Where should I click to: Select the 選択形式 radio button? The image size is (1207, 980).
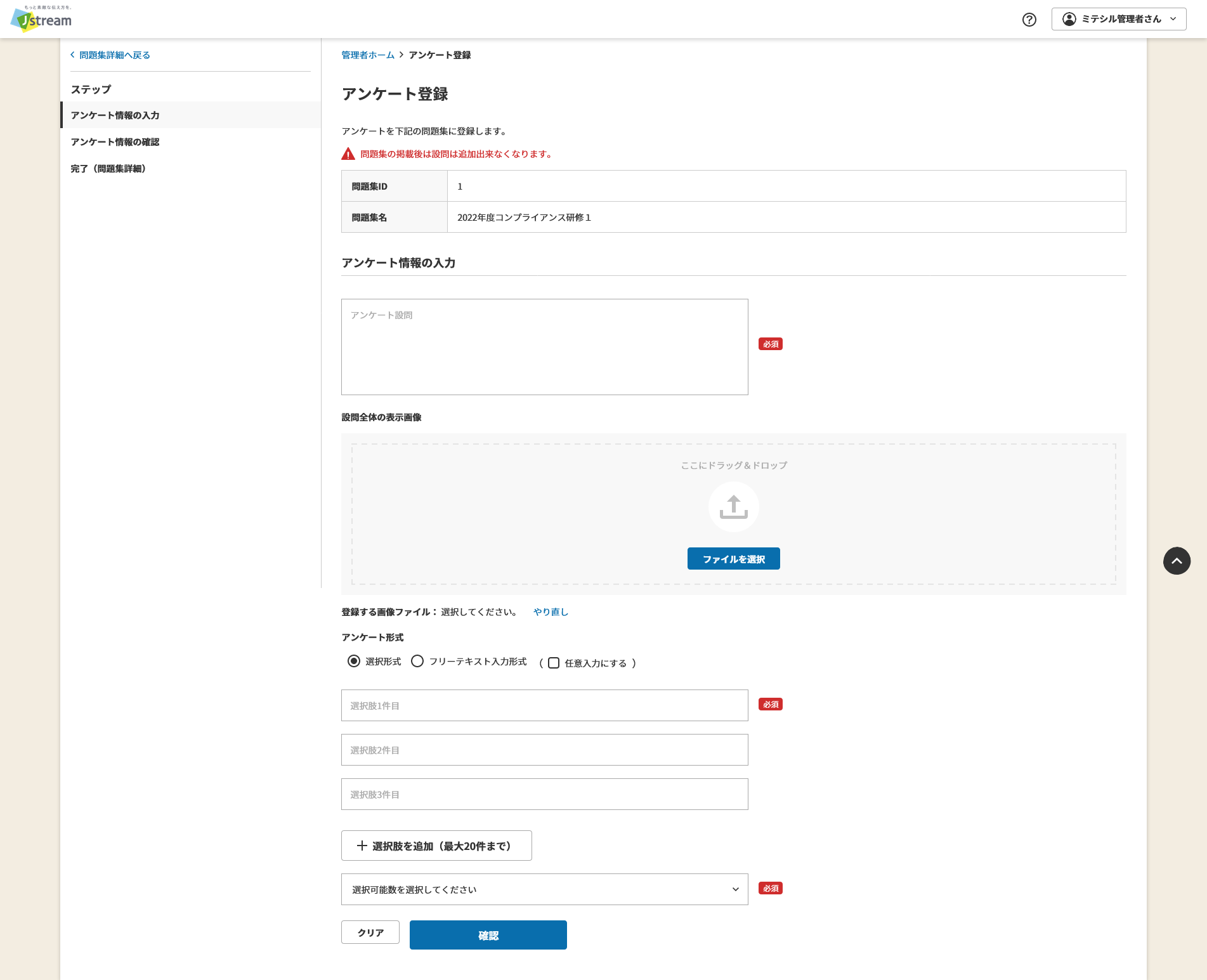click(x=354, y=662)
